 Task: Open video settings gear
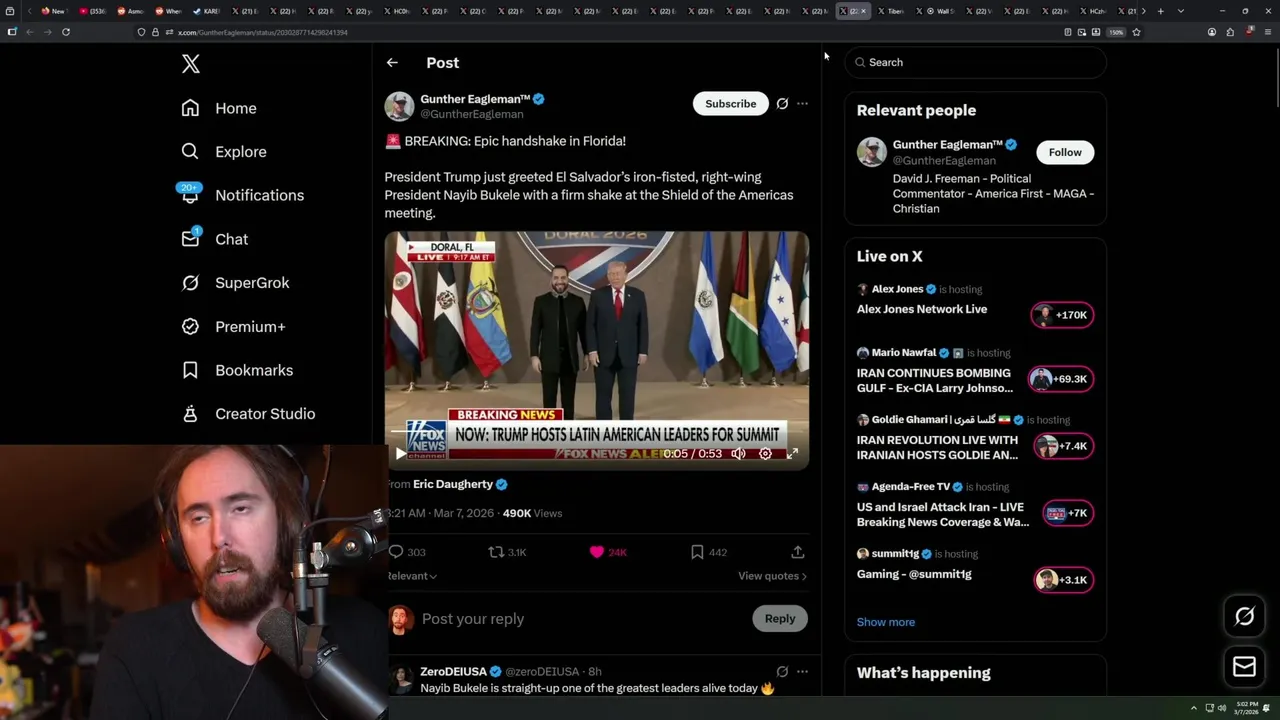765,454
